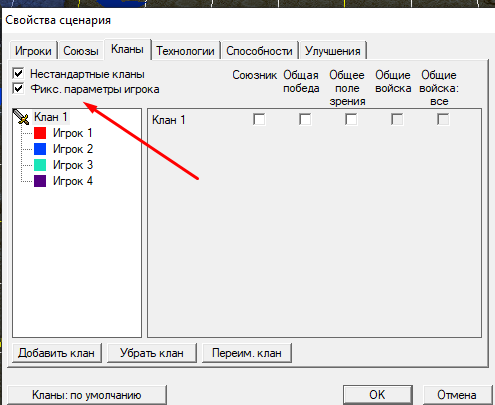Select Игрок 2 in the tree
The width and height of the screenshot is (495, 405).
(x=73, y=149)
